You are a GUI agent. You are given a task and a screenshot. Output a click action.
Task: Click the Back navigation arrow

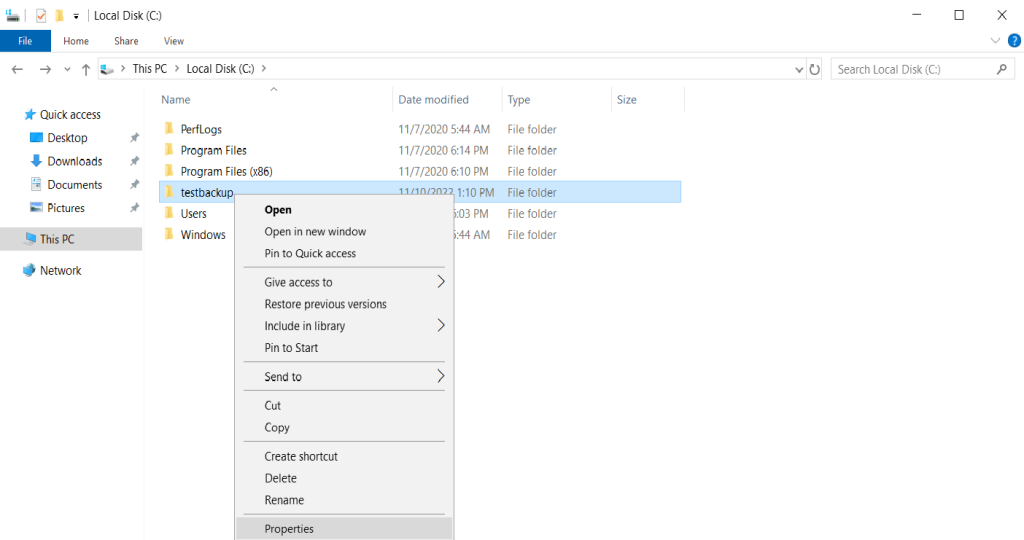[18, 69]
